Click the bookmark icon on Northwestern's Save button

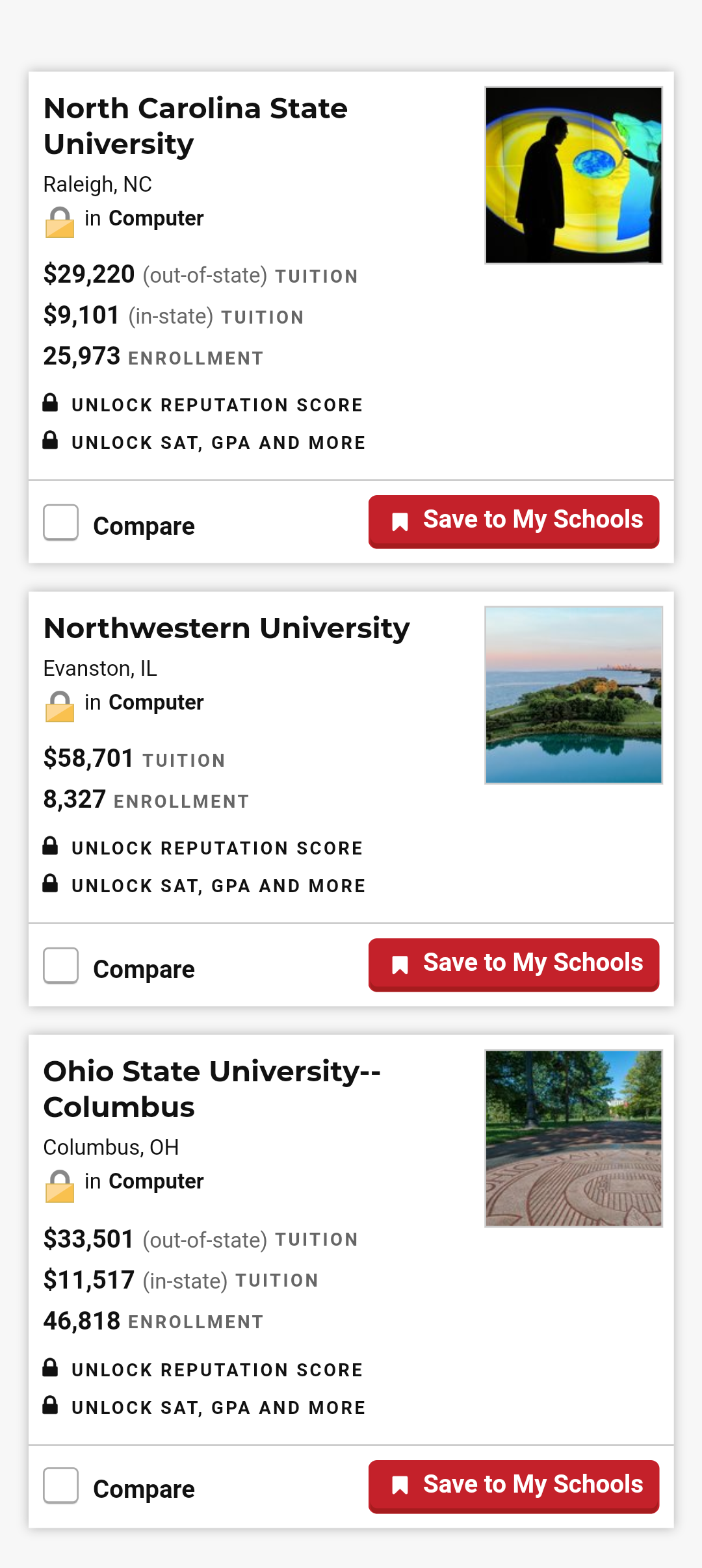coord(400,964)
